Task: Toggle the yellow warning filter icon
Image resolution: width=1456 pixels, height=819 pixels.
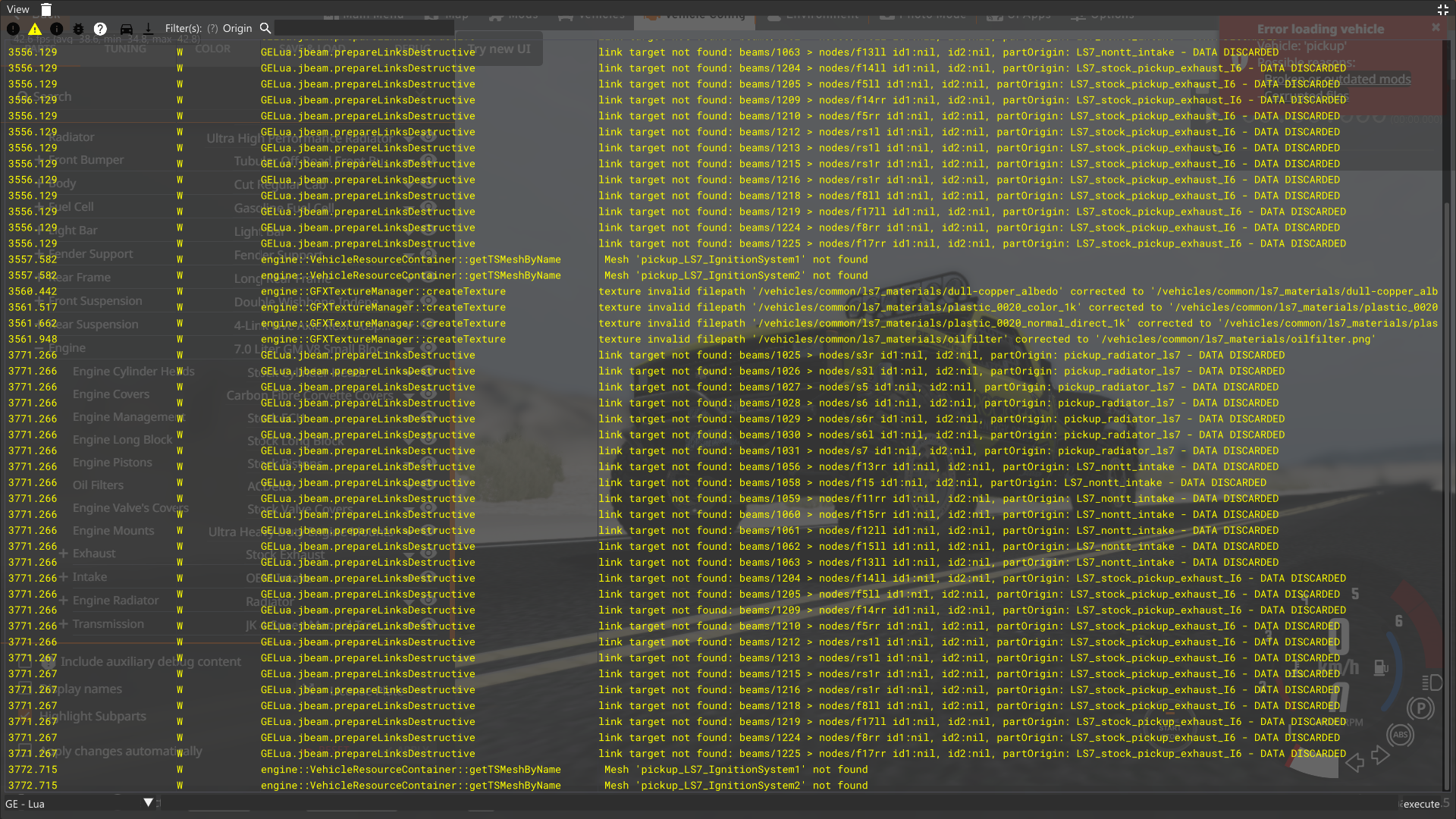Action: 35,29
